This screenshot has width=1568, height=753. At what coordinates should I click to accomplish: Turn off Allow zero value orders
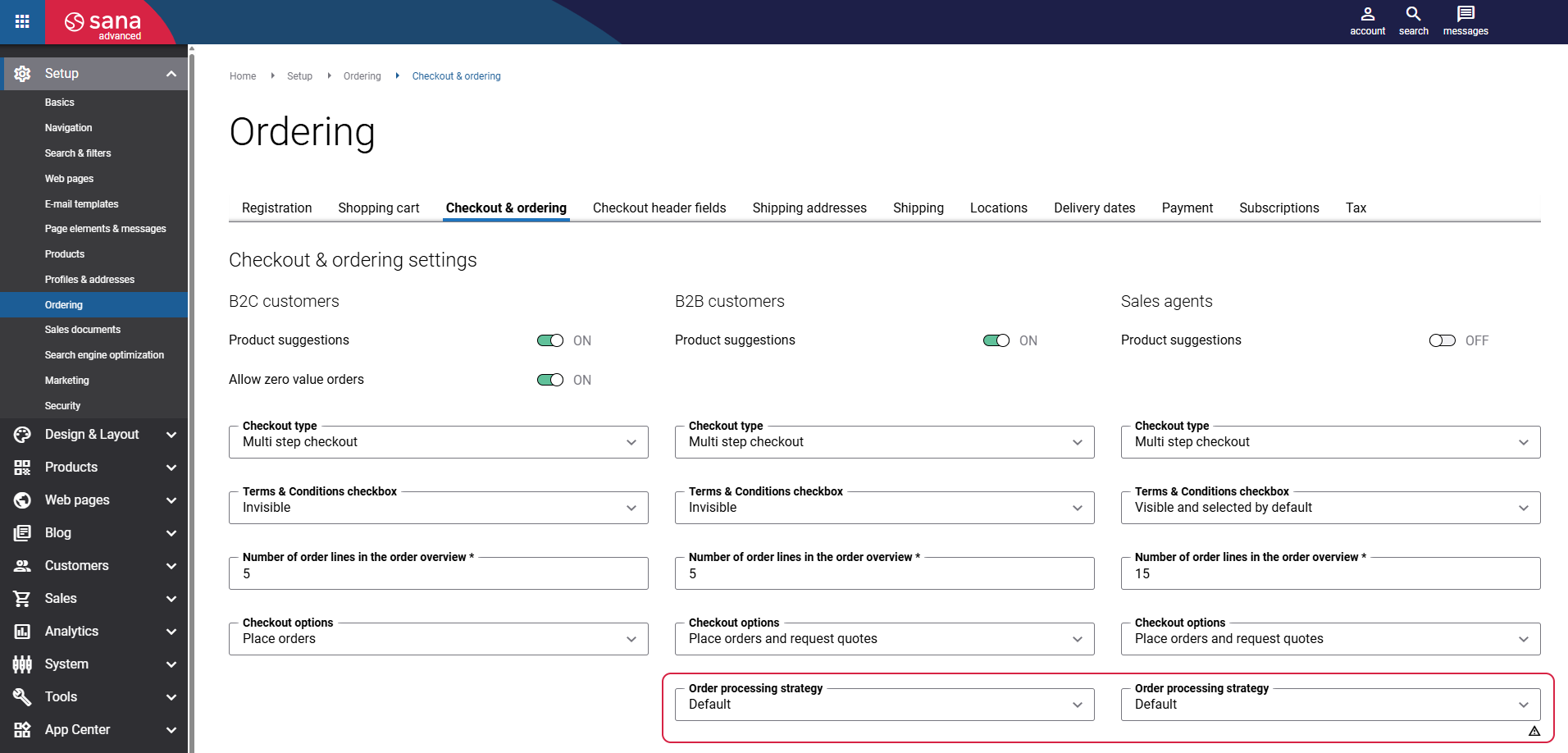pos(550,380)
